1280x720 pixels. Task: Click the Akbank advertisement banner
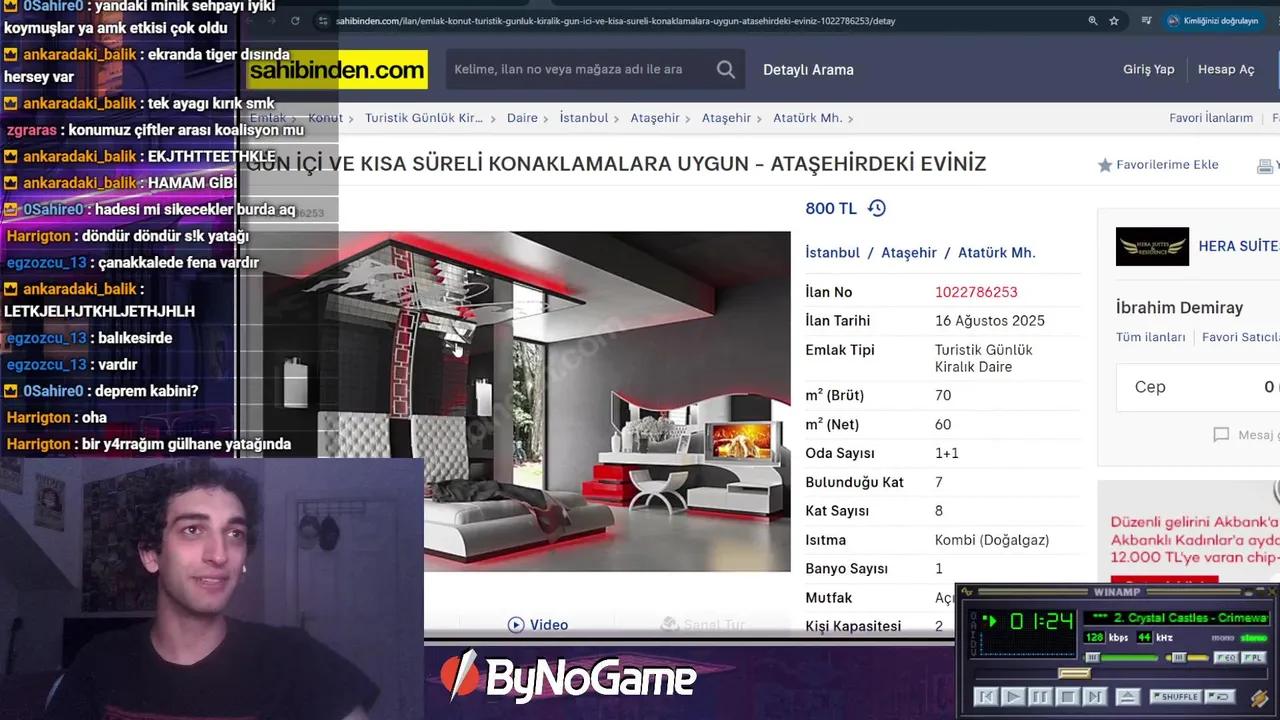(x=1189, y=533)
